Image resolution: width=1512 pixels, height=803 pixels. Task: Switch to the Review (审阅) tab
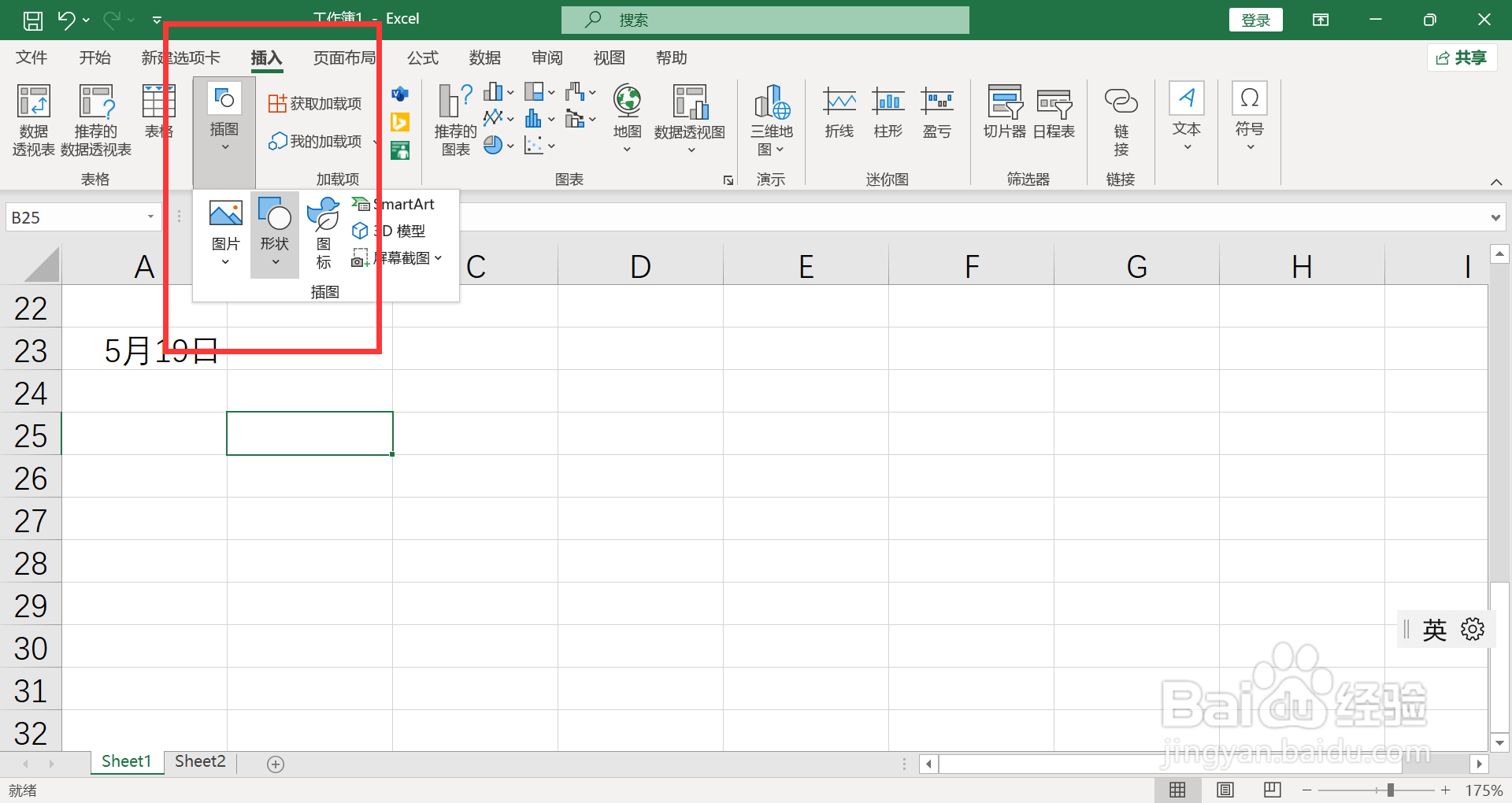tap(547, 57)
